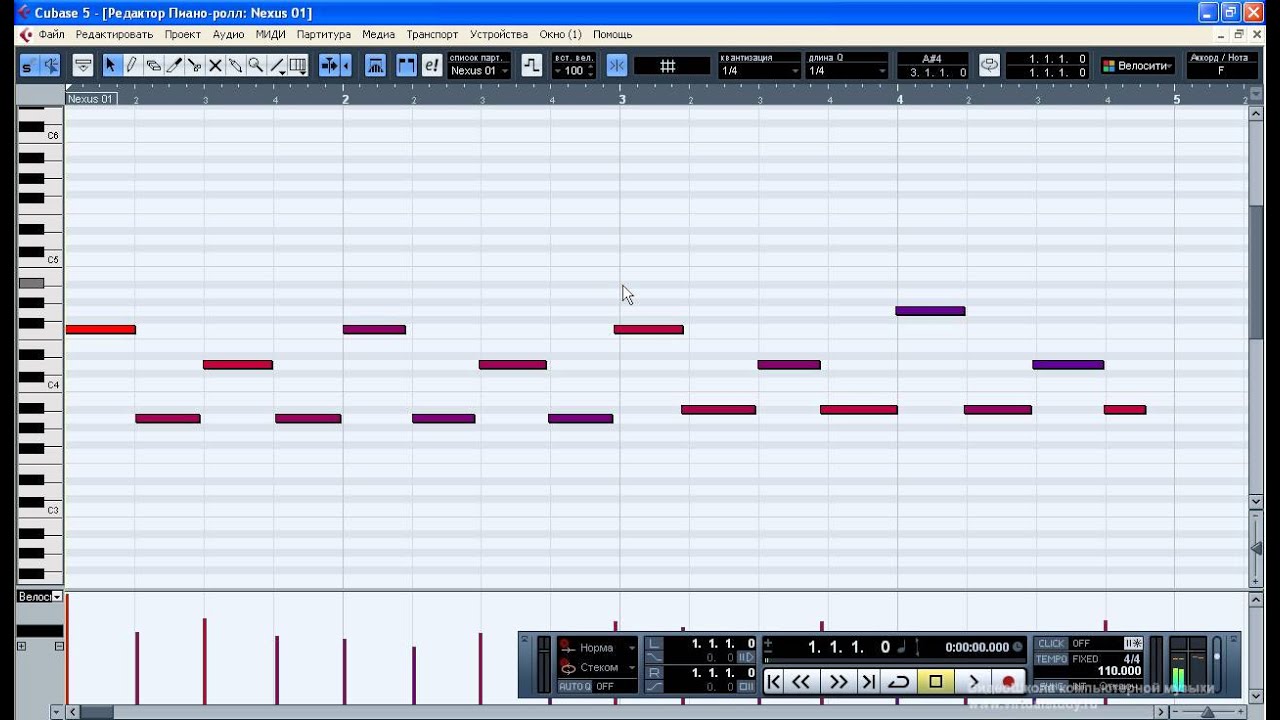
Task: Toggle Edit Active Part Only button
Action: coord(431,66)
